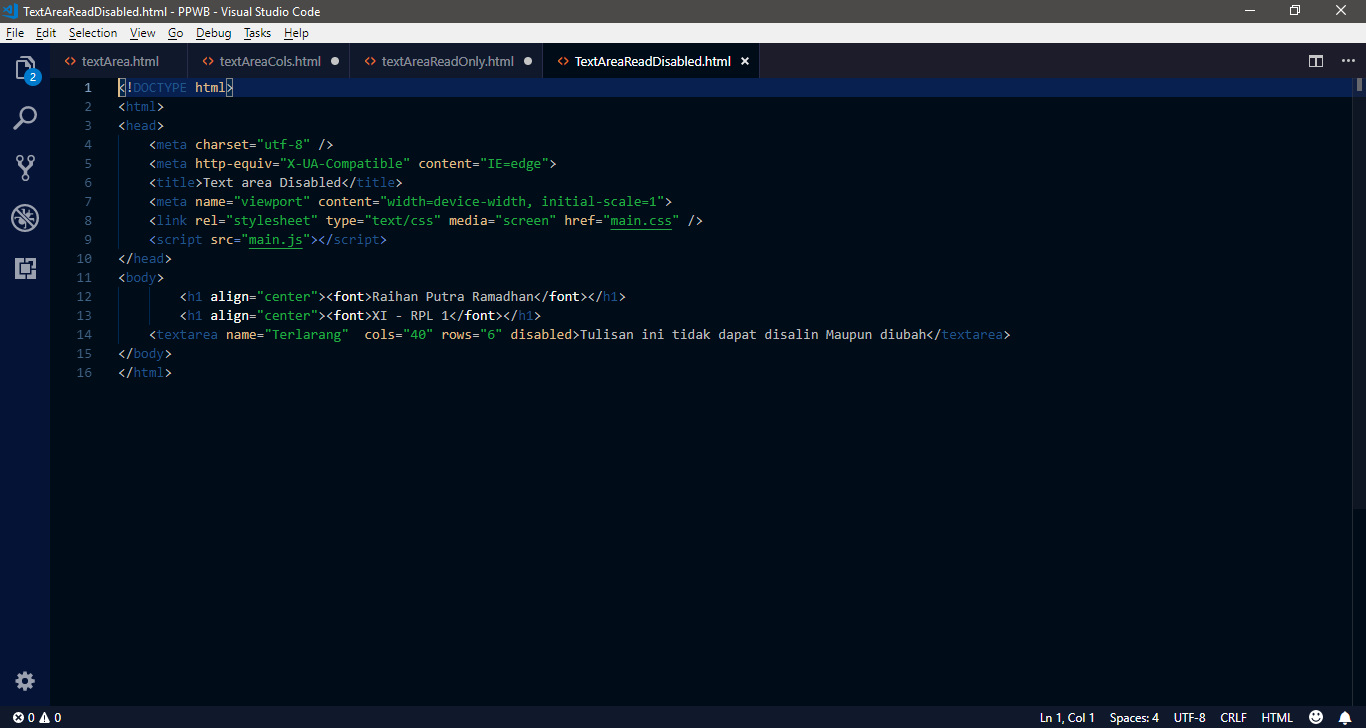The image size is (1366, 728).
Task: Change the UTF-8 encoding setting
Action: tap(1189, 717)
